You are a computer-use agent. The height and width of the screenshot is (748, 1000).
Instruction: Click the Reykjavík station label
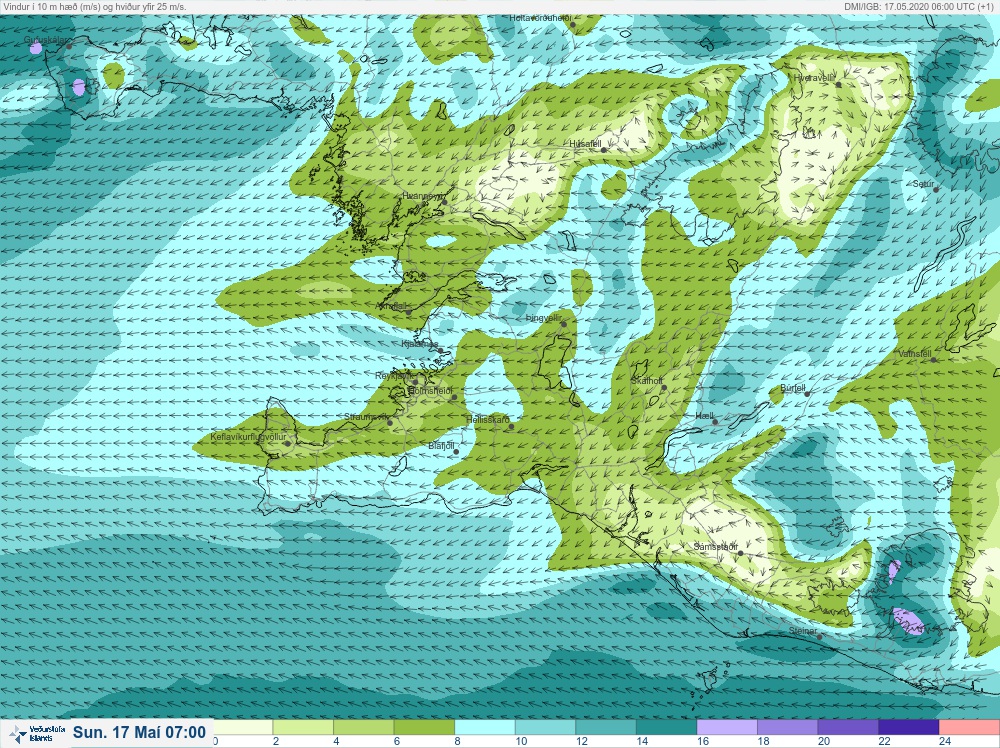(x=393, y=376)
